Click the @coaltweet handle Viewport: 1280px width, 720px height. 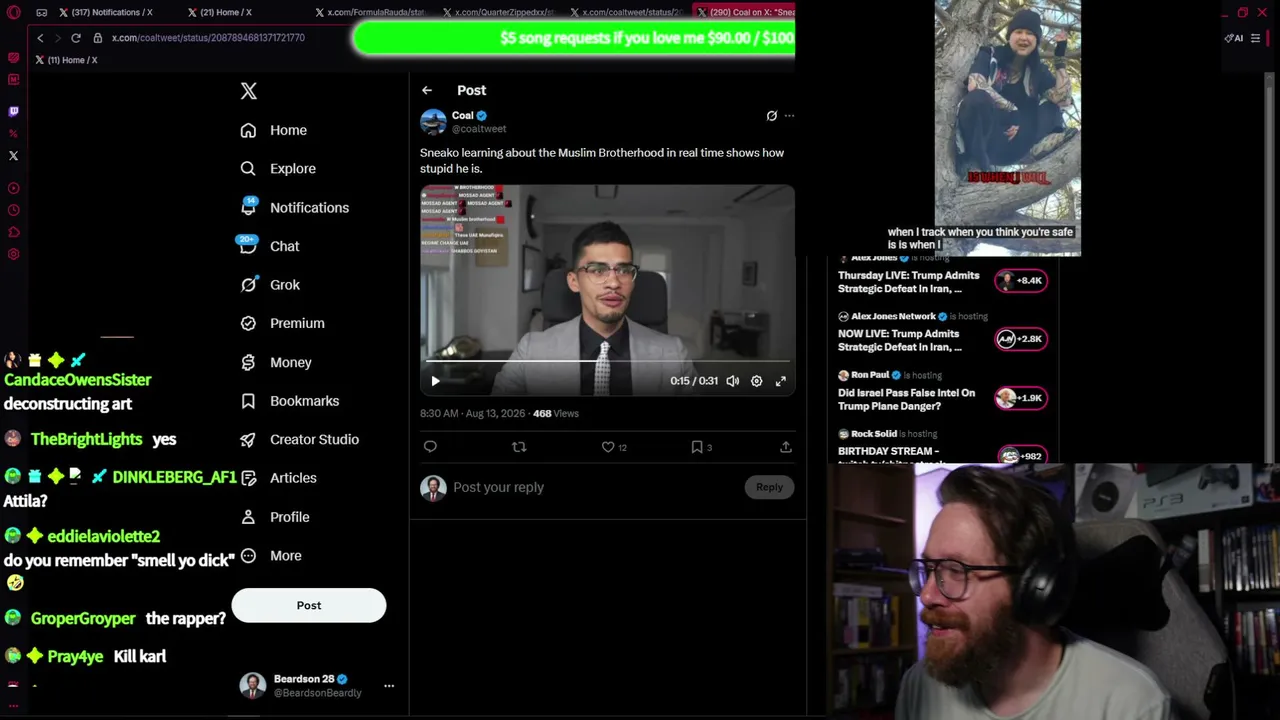click(x=479, y=129)
